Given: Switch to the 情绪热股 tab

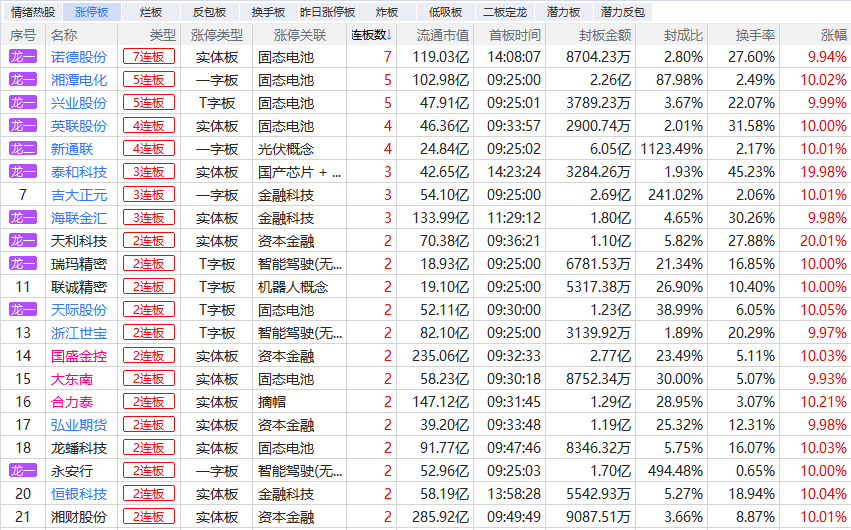Looking at the screenshot, I should [x=33, y=12].
